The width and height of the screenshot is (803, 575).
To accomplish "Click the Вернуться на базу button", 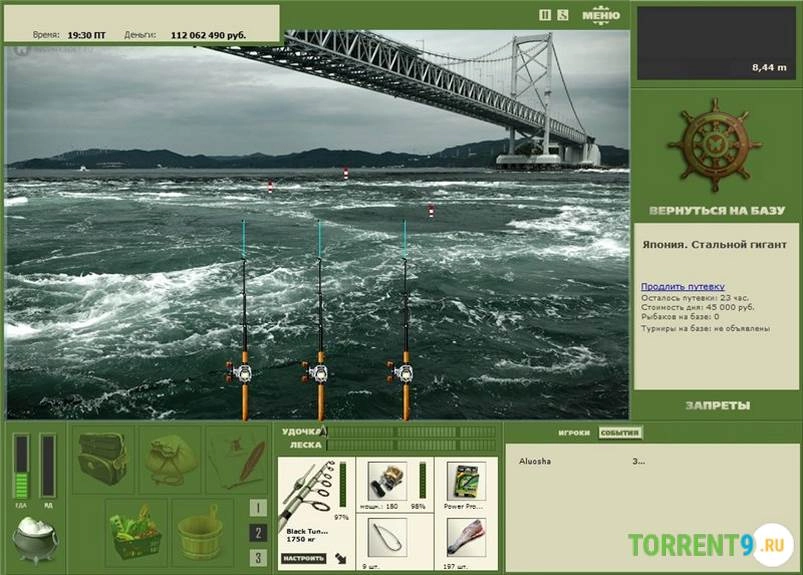I will (715, 211).
